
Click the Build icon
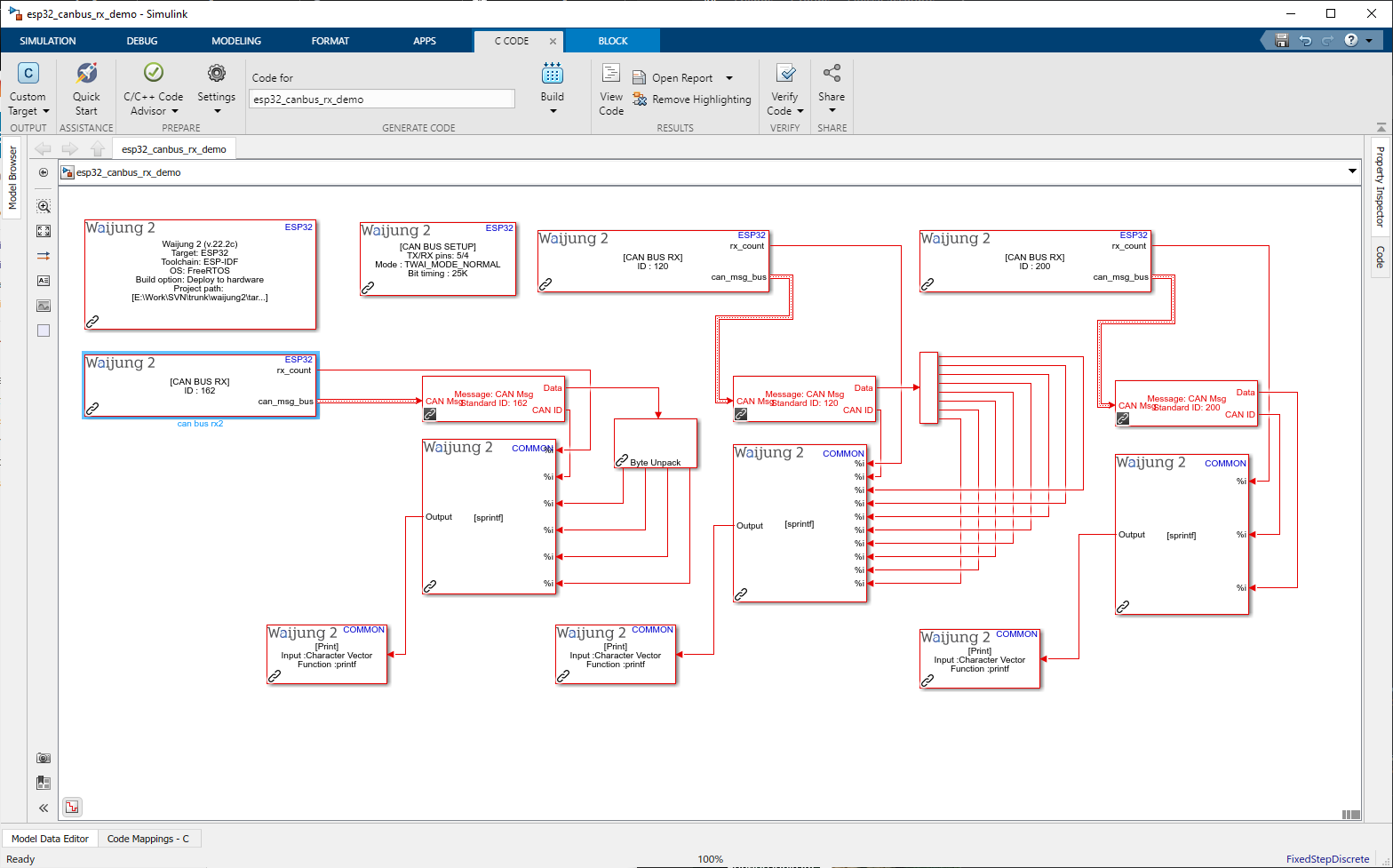(x=553, y=73)
